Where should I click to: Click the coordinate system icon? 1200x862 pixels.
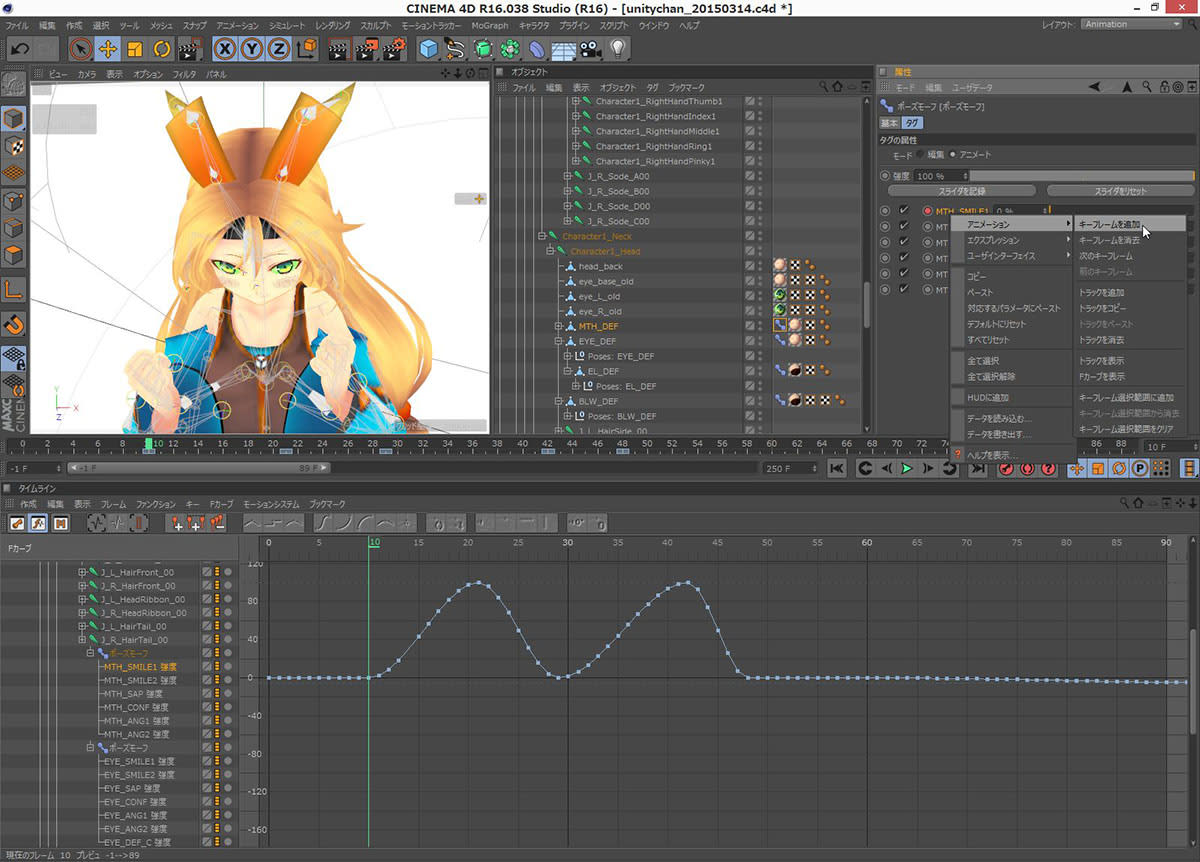(x=305, y=48)
